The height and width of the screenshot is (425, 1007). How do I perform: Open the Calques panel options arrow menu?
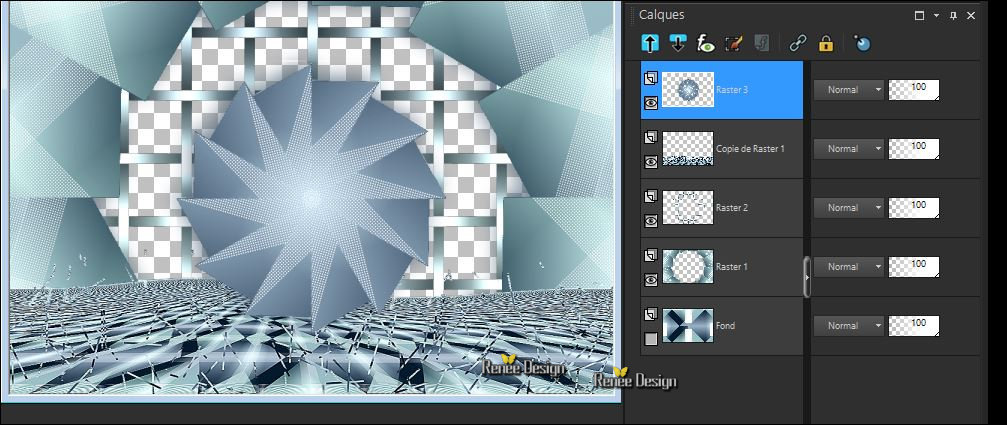tap(936, 15)
